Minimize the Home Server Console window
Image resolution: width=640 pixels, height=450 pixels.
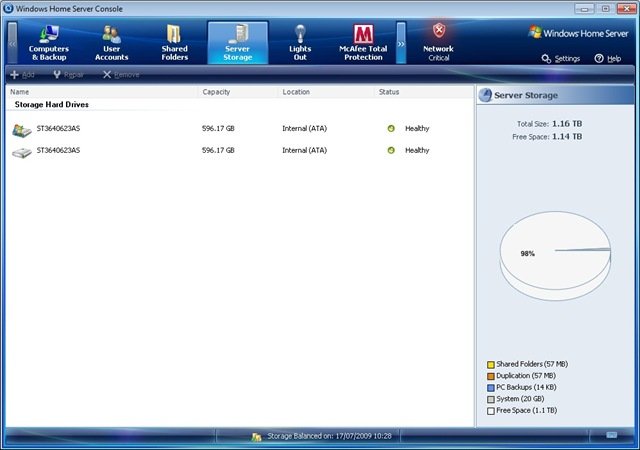(584, 8)
